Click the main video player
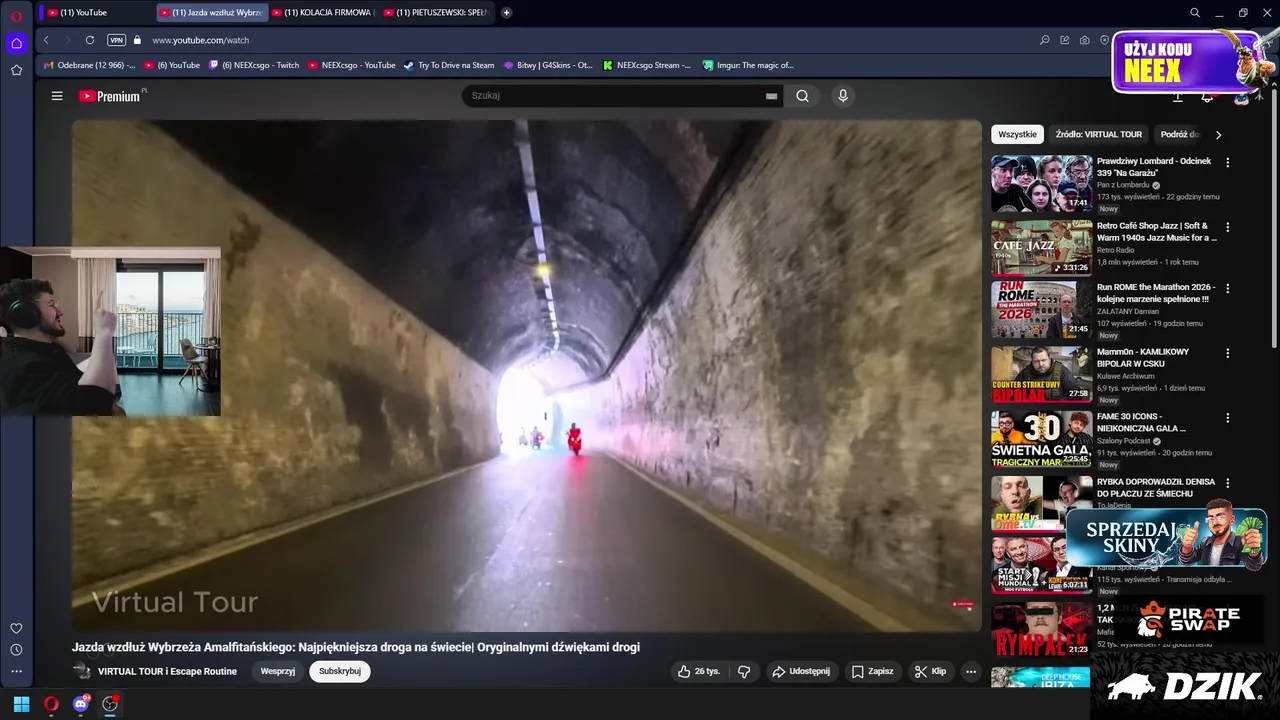Viewport: 1280px width, 720px height. pyautogui.click(x=526, y=376)
